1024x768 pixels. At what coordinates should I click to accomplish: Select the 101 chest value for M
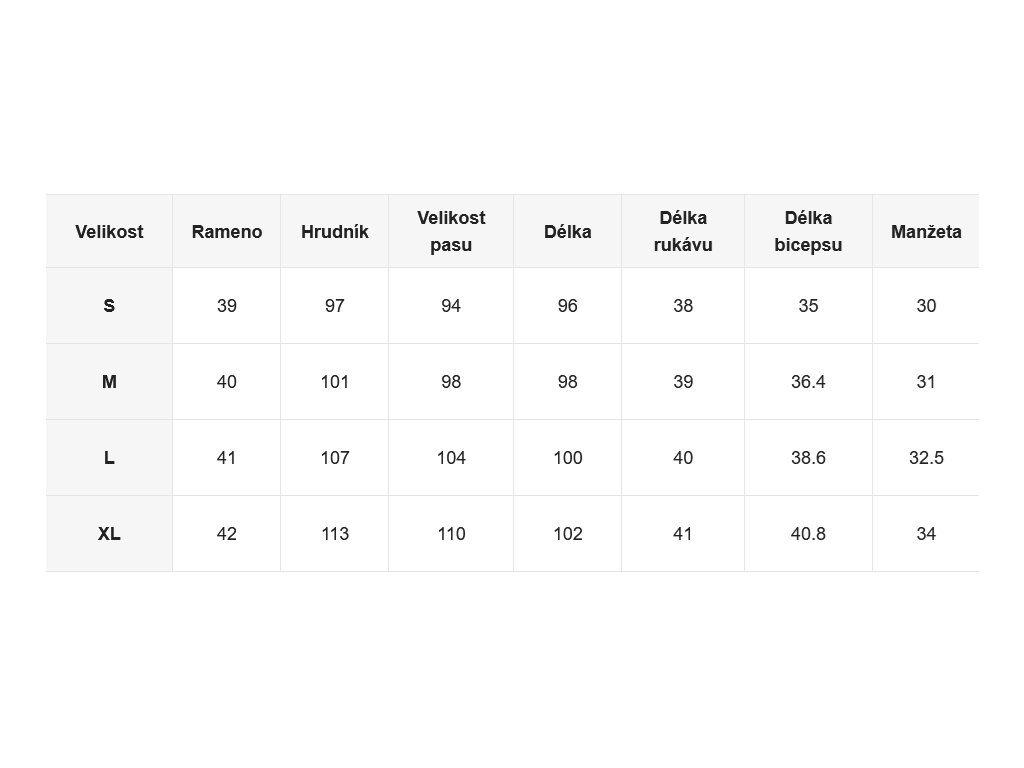334,382
